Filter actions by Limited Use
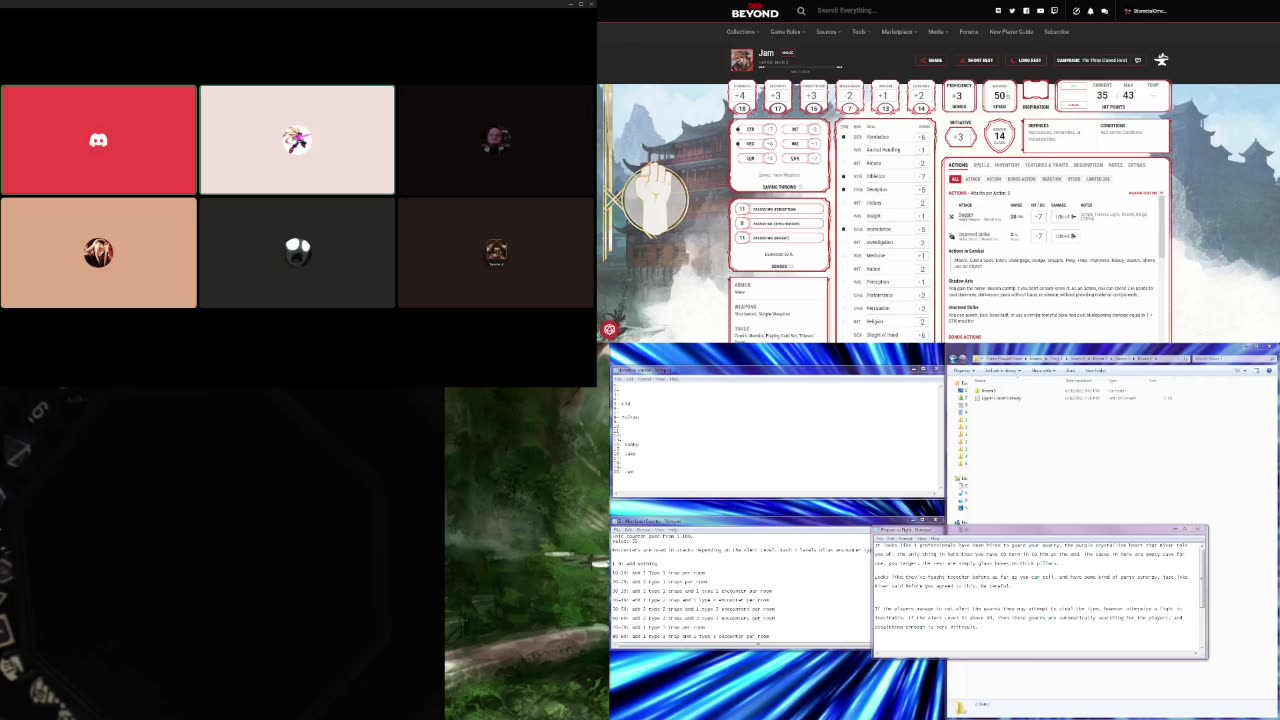Image resolution: width=1280 pixels, height=720 pixels. (1098, 179)
